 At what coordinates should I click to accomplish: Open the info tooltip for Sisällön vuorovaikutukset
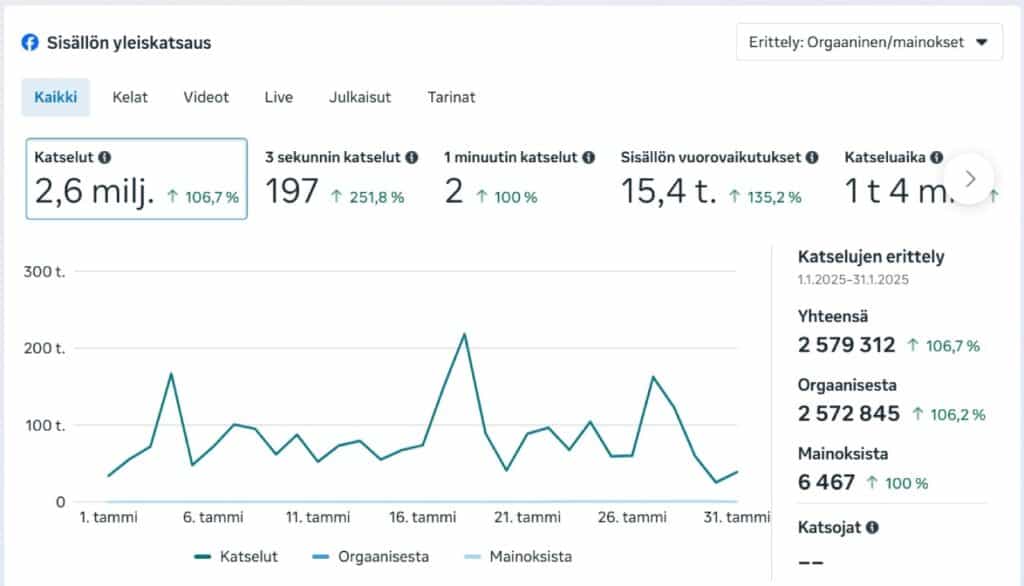pyautogui.click(x=811, y=158)
